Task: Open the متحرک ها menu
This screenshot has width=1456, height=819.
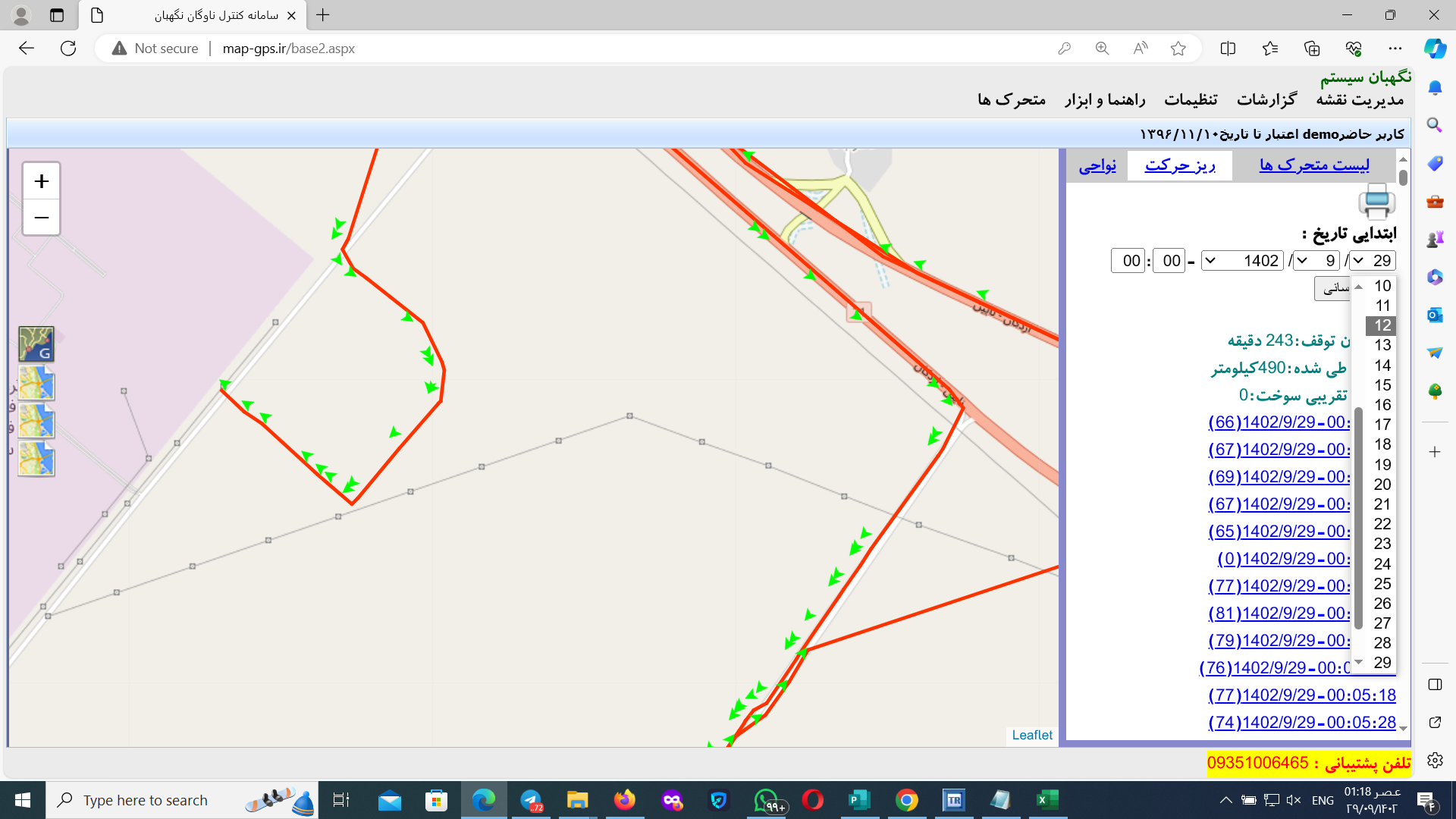Action: point(1012,99)
